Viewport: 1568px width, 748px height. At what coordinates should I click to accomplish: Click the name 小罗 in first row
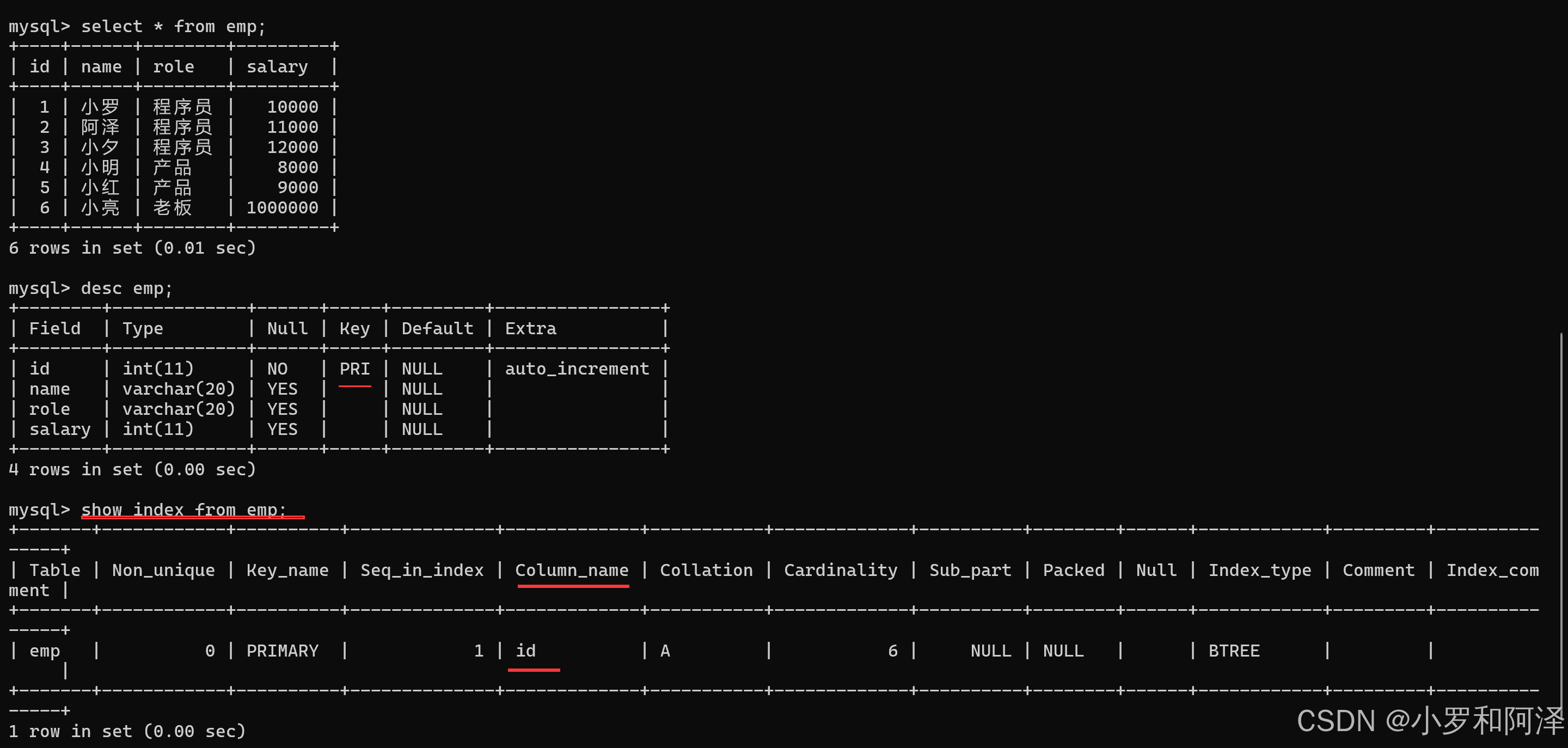click(x=100, y=107)
